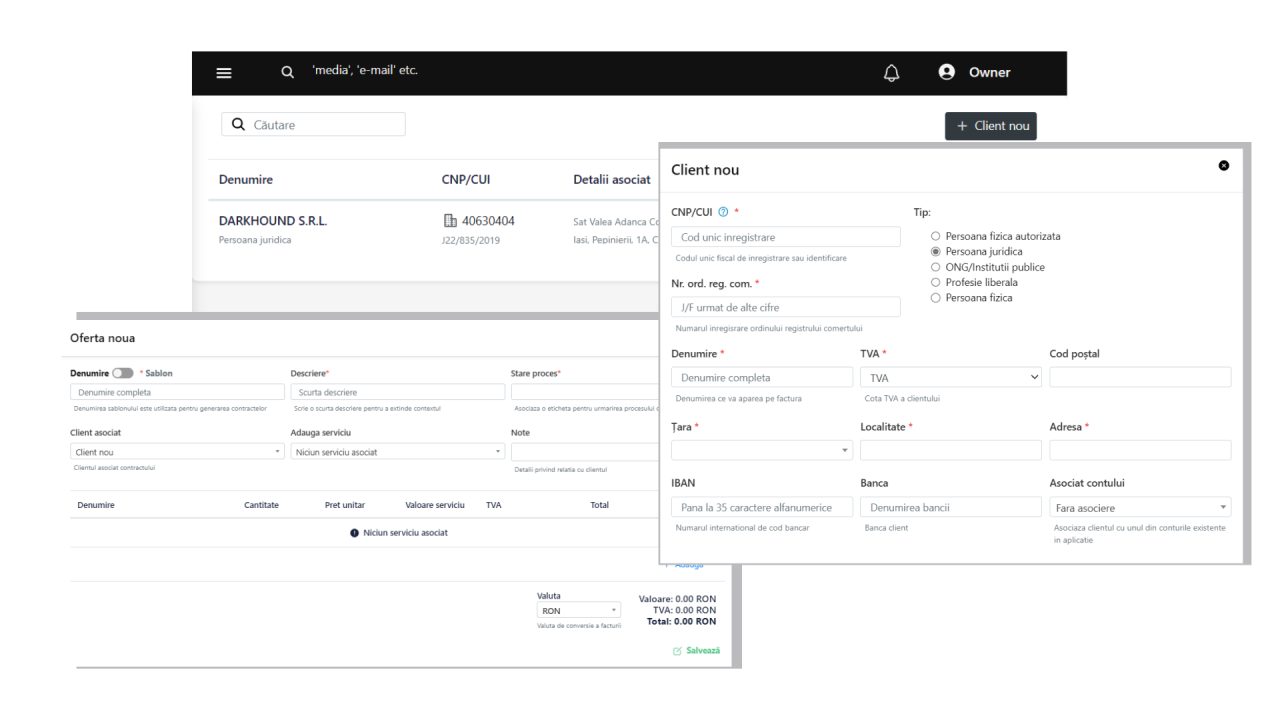Click the Salvează save link

click(x=696, y=650)
